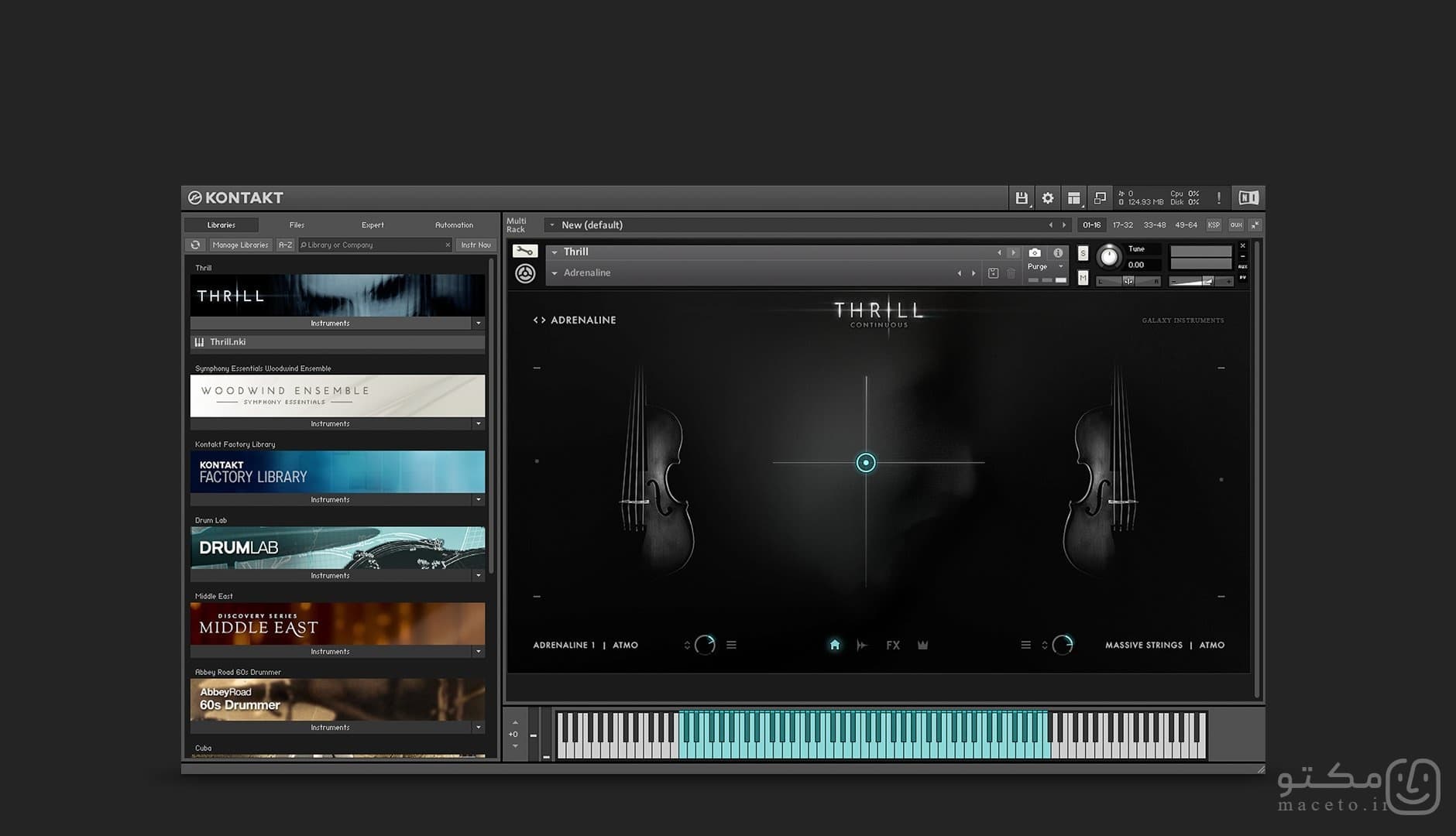Toggle aux sends button in rack header
1456x836 pixels.
coord(1235,224)
